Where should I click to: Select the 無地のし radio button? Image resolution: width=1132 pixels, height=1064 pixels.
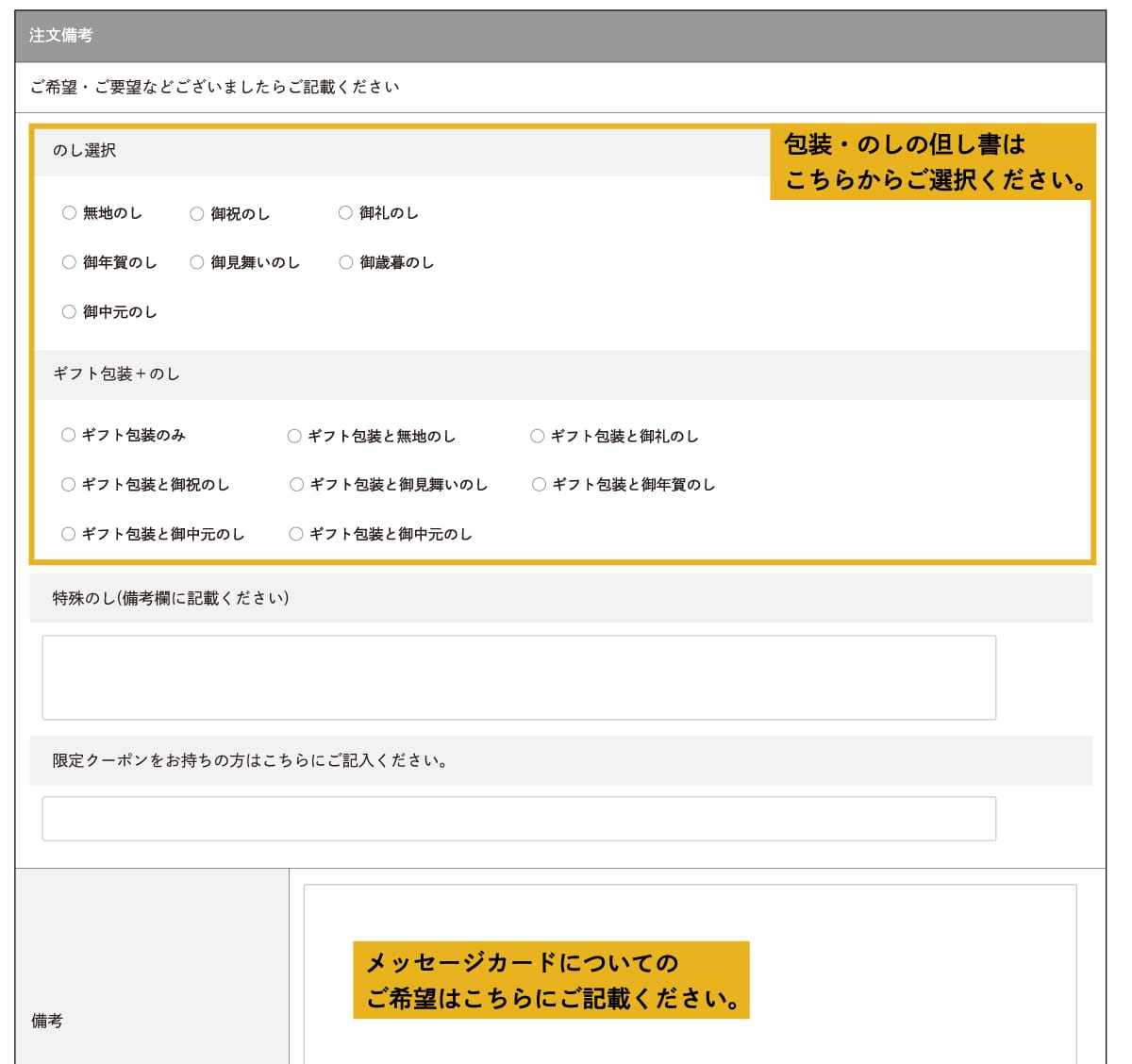coord(69,213)
